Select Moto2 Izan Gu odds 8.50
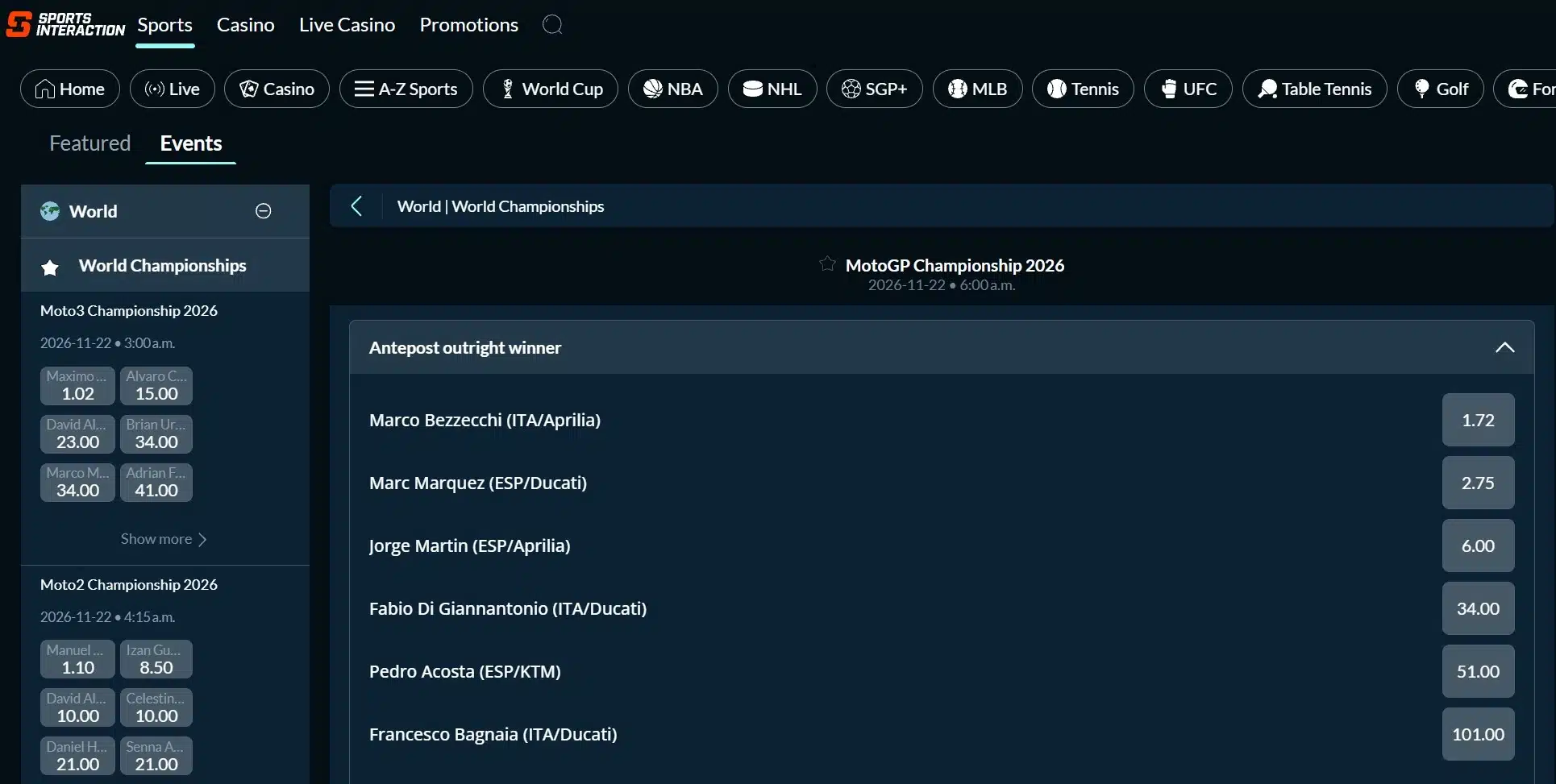The height and width of the screenshot is (784, 1556). (x=156, y=660)
